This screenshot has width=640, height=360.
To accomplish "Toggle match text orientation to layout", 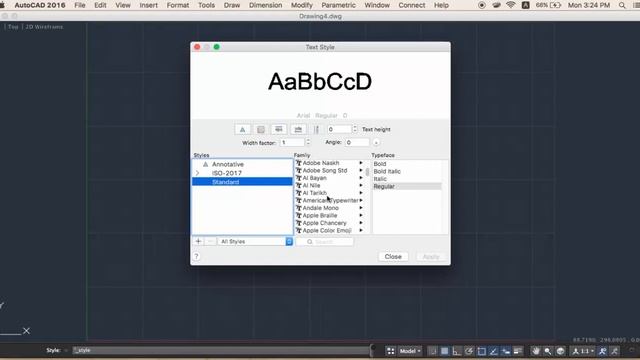I will [x=260, y=129].
